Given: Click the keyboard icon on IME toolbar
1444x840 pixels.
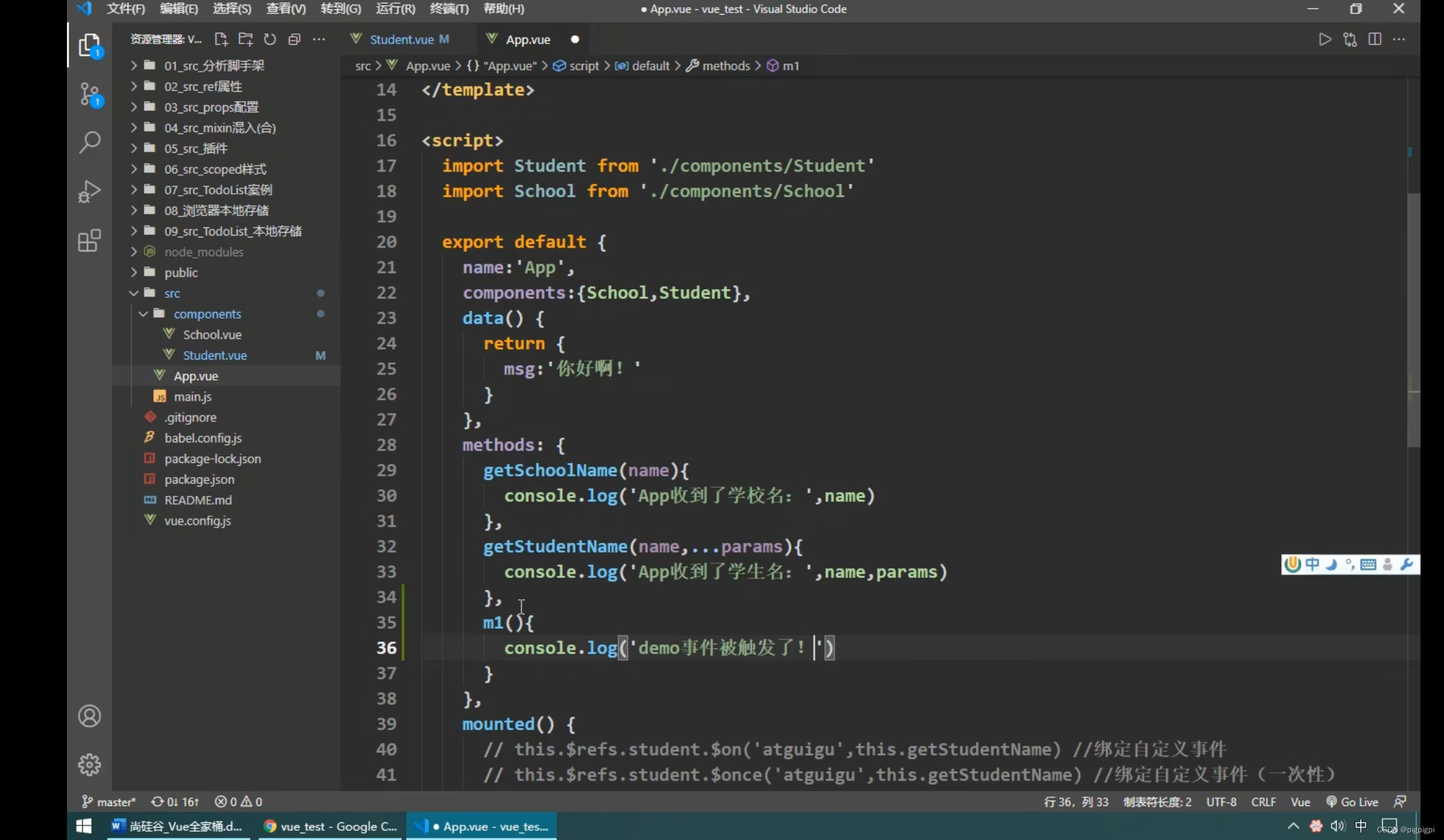Looking at the screenshot, I should pos(1368,565).
